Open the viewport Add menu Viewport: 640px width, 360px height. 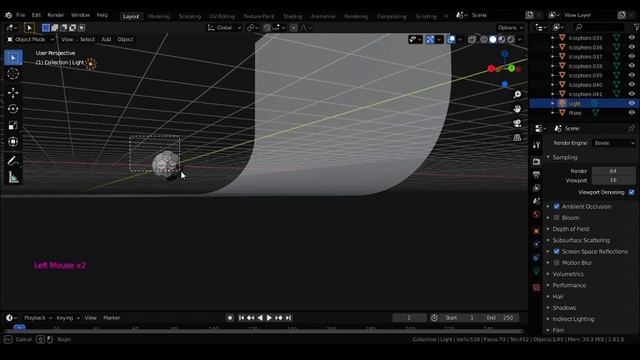[x=106, y=40]
